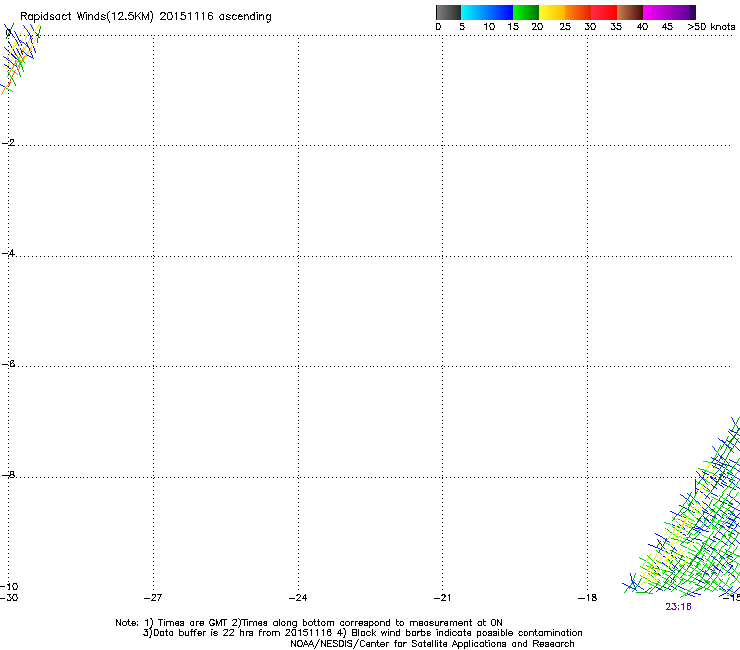The width and height of the screenshot is (740, 650).
Task: Click the purple '23:16' swath time label
Action: [678, 607]
